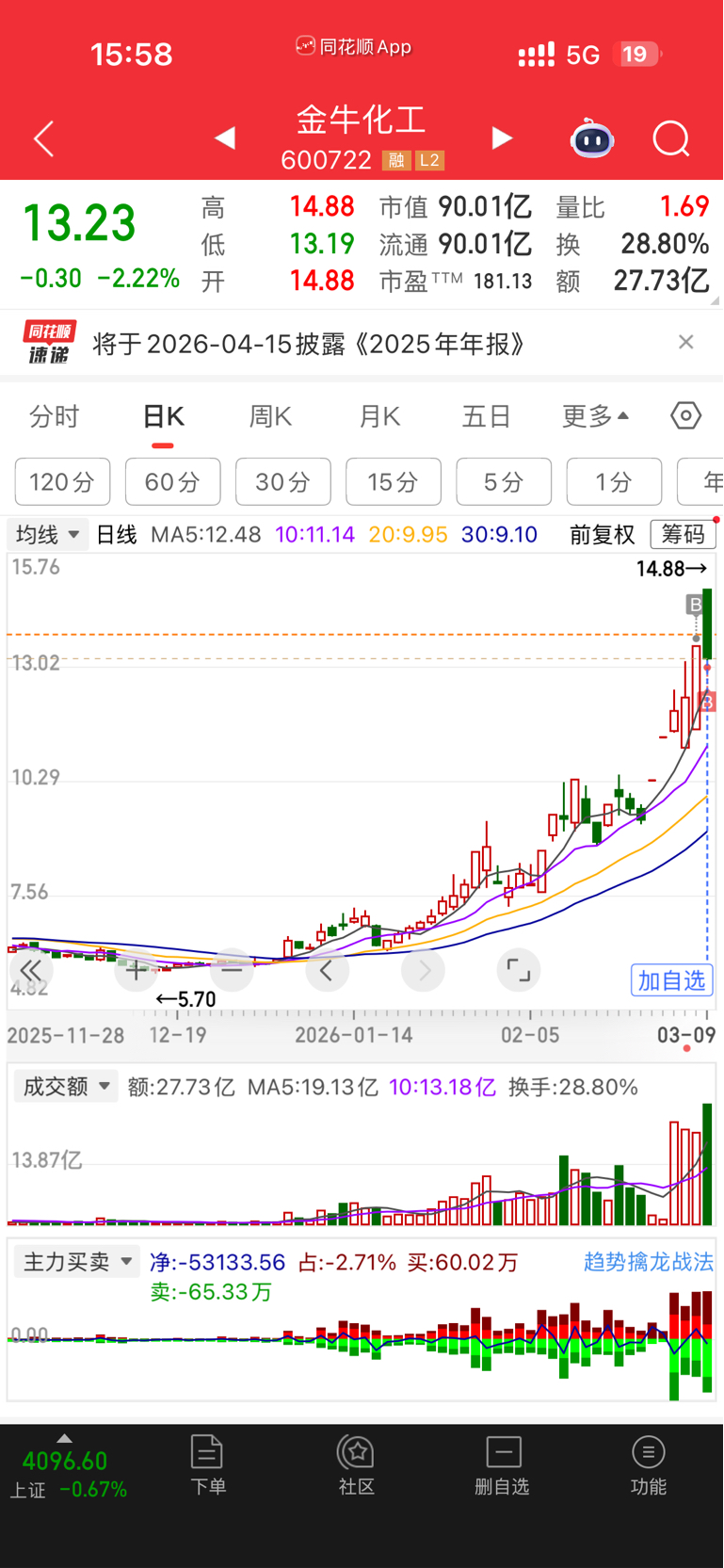Viewport: 724px width, 1568px height.
Task: Expand quote details corner triangle
Action: 715,300
